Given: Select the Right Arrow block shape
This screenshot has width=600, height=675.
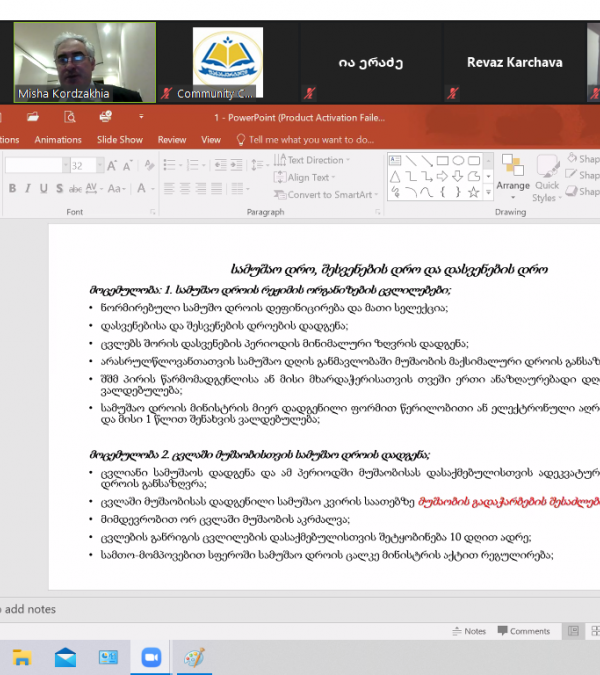Looking at the screenshot, I should tap(442, 176).
